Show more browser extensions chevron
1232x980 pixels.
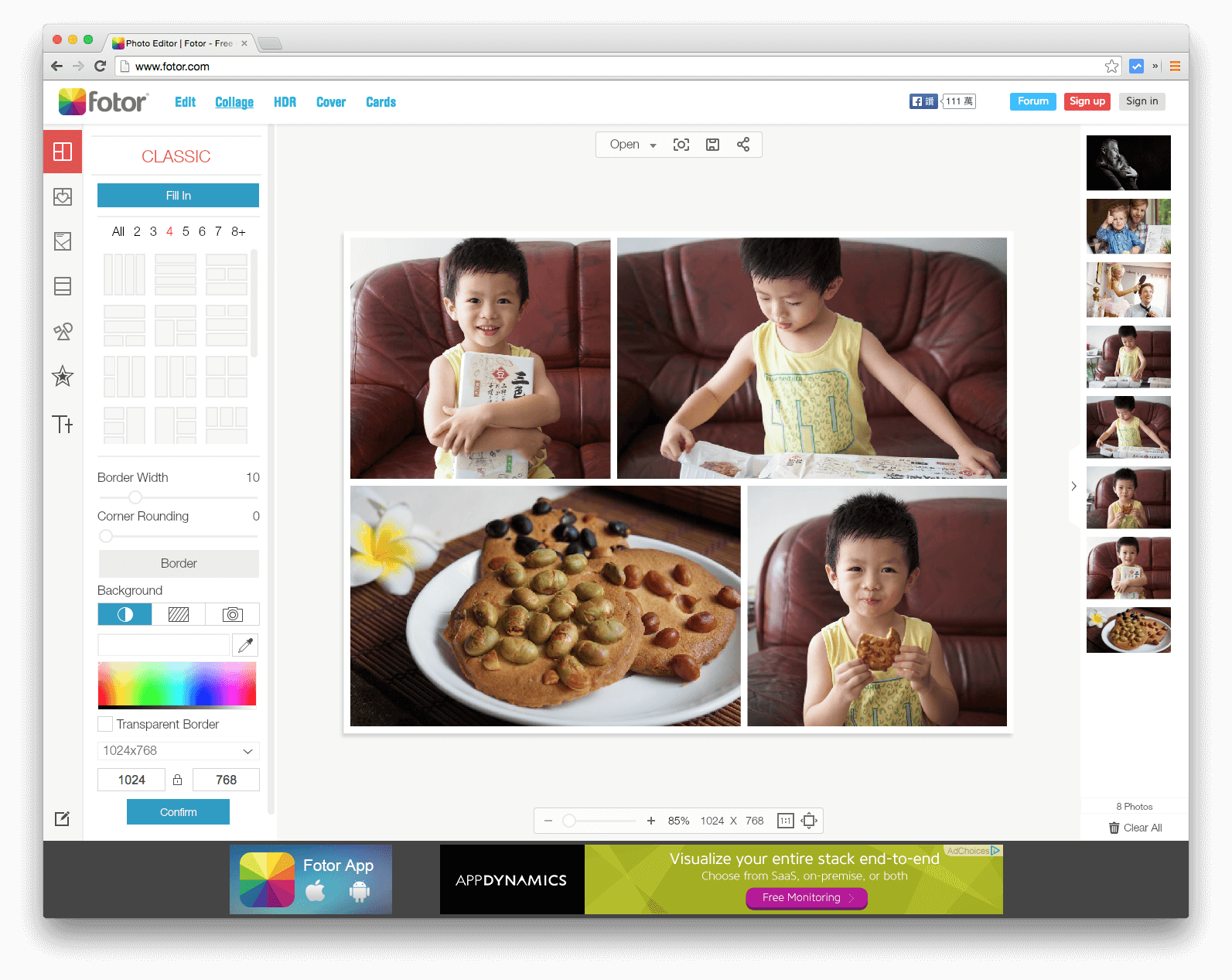pyautogui.click(x=1155, y=67)
